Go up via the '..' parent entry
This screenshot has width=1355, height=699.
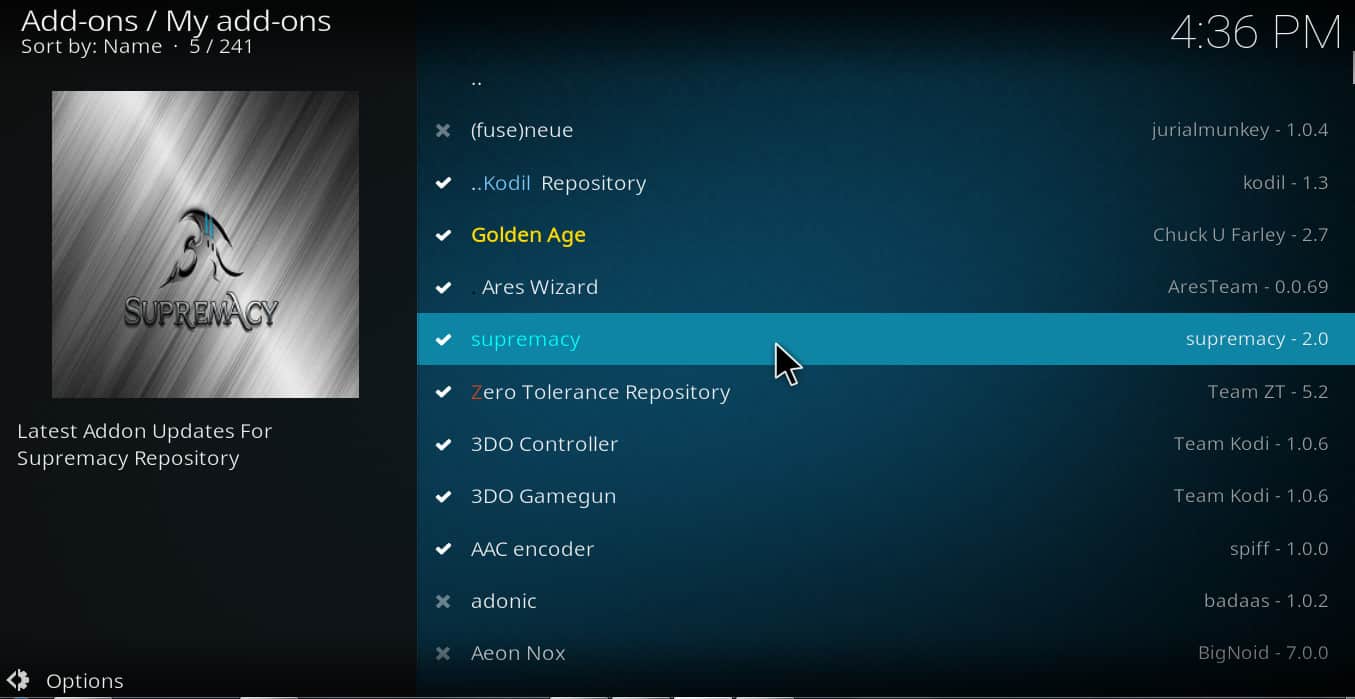point(886,79)
